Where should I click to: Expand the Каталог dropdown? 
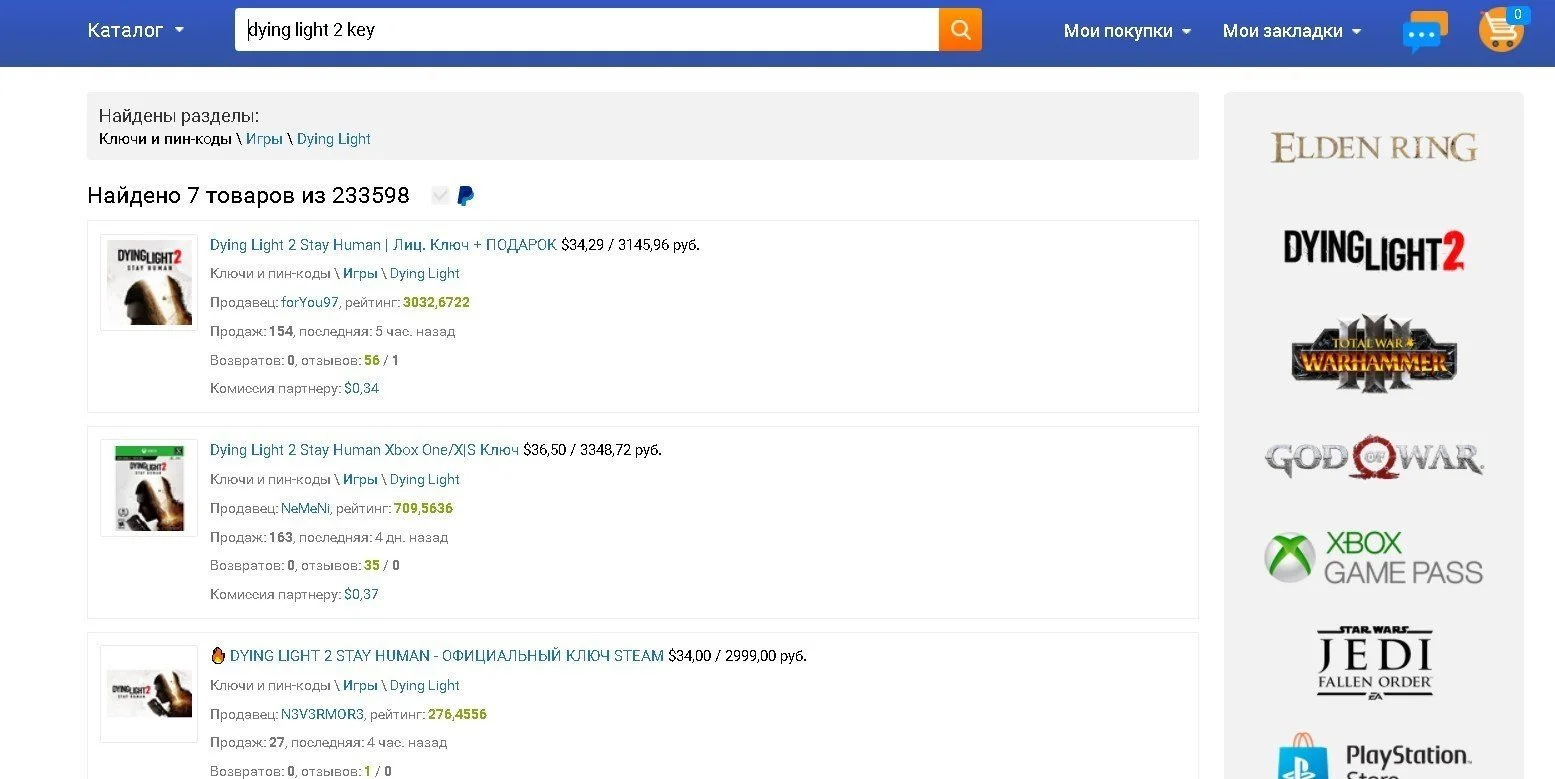coord(136,30)
